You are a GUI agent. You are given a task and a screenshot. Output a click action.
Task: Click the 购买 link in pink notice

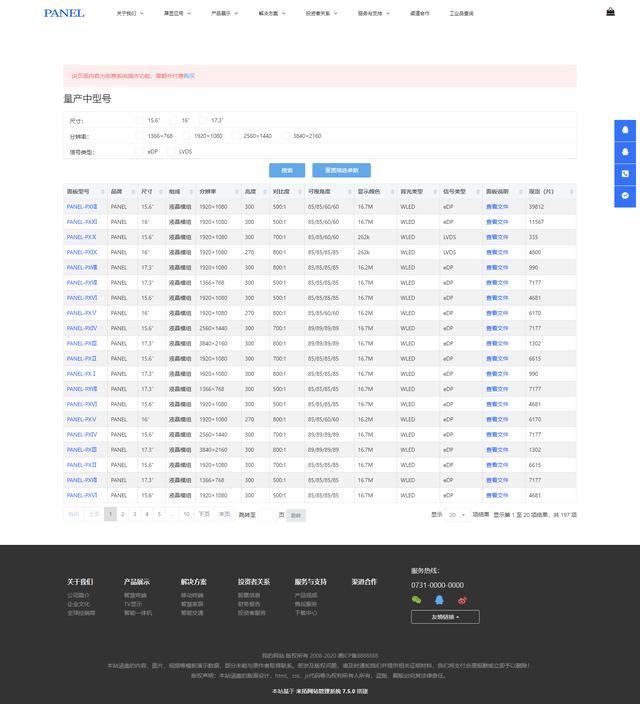(190, 76)
